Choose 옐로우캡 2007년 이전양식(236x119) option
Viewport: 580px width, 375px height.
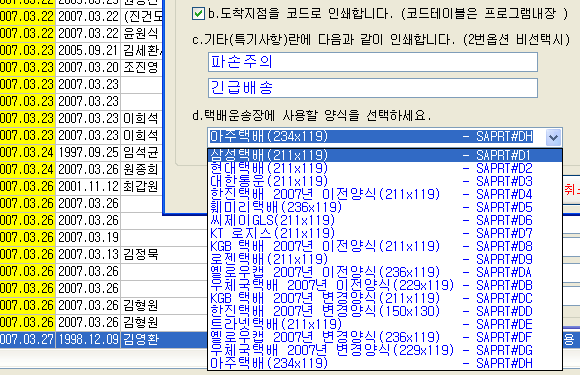tap(385, 272)
